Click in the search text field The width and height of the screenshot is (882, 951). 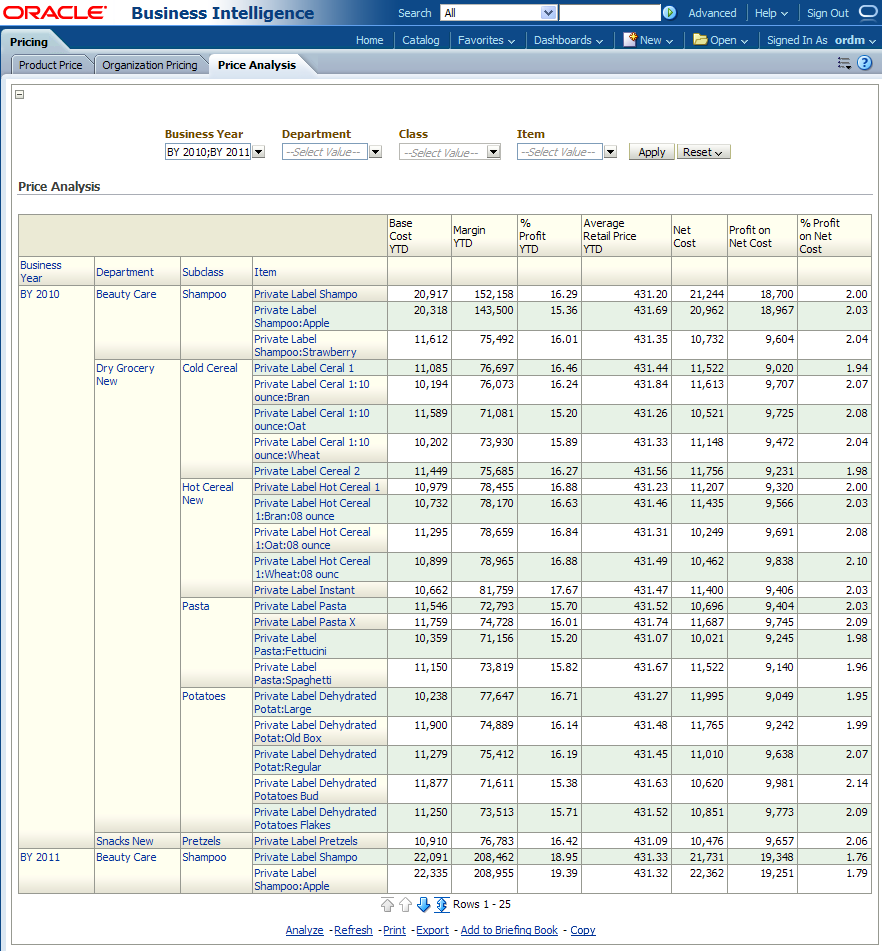(x=609, y=13)
